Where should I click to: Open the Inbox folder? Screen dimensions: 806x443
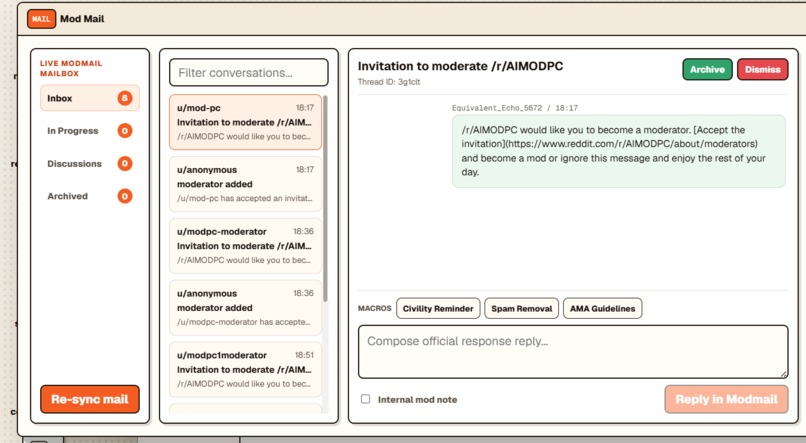90,98
